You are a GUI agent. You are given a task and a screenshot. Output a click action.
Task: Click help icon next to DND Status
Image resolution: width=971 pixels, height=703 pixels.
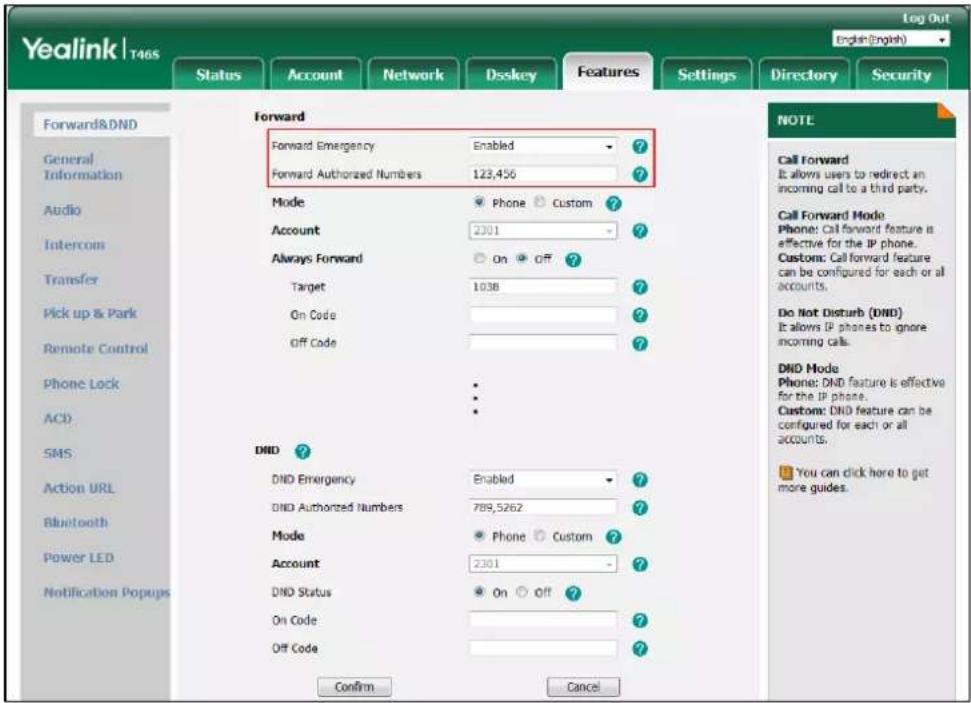point(573,593)
